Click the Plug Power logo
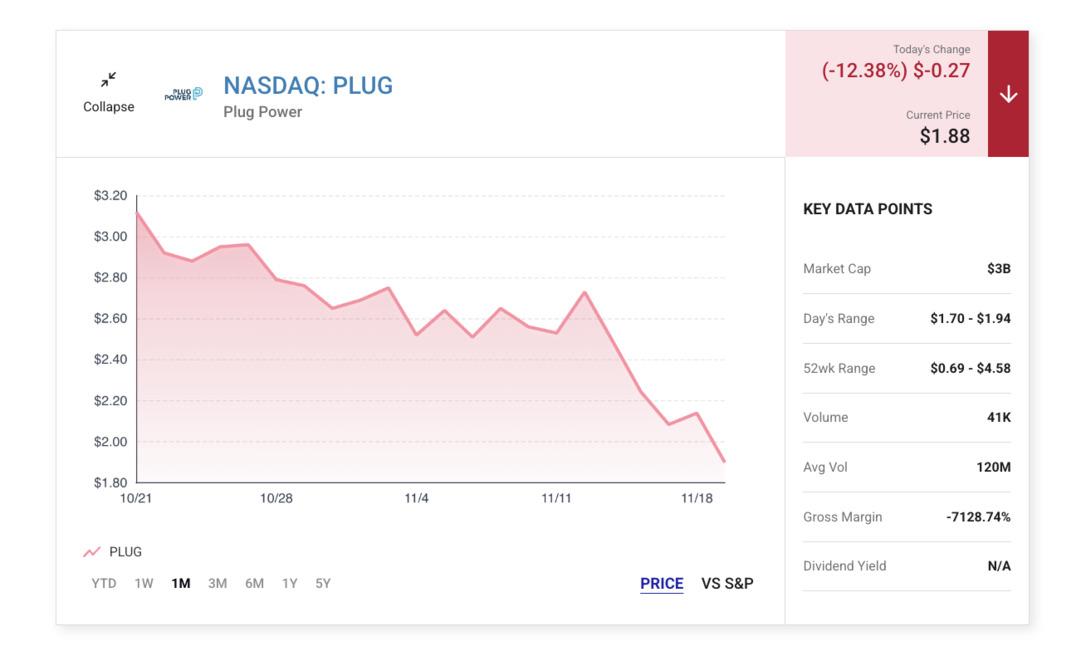 [183, 93]
